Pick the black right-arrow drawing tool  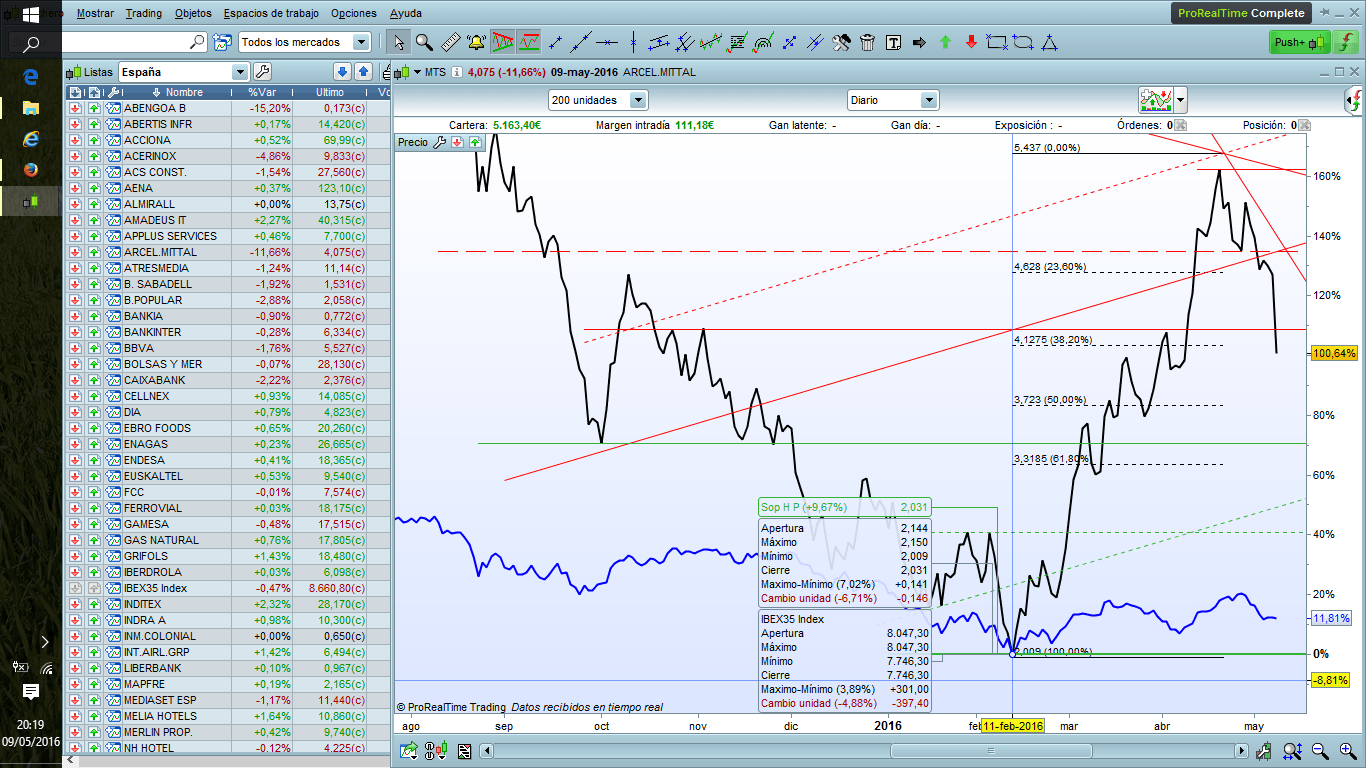(919, 42)
